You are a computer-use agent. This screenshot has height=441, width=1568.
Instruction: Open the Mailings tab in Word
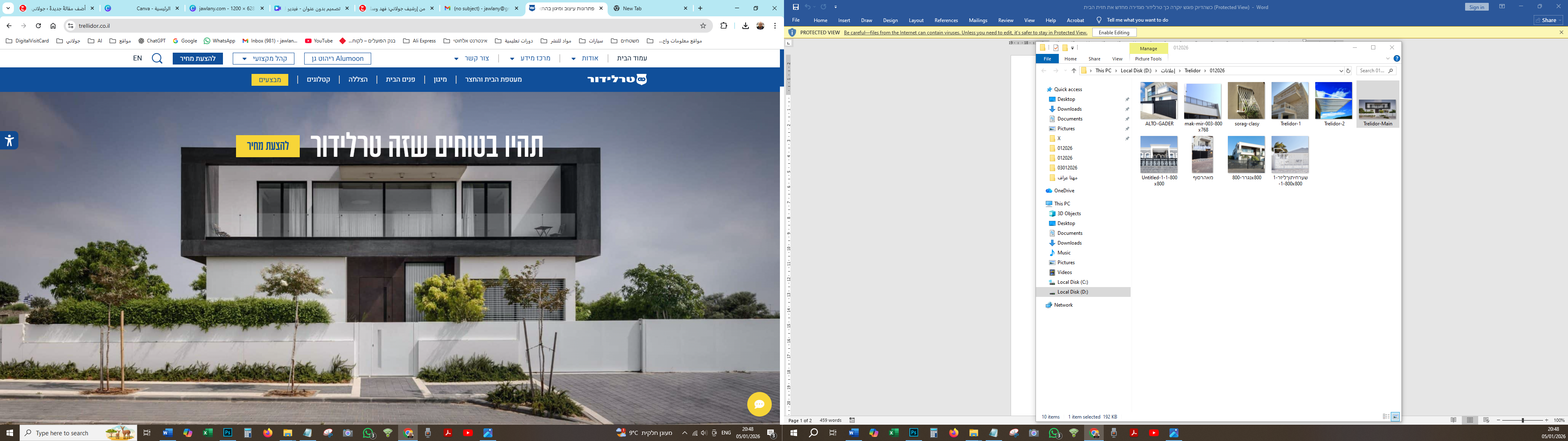(x=978, y=20)
